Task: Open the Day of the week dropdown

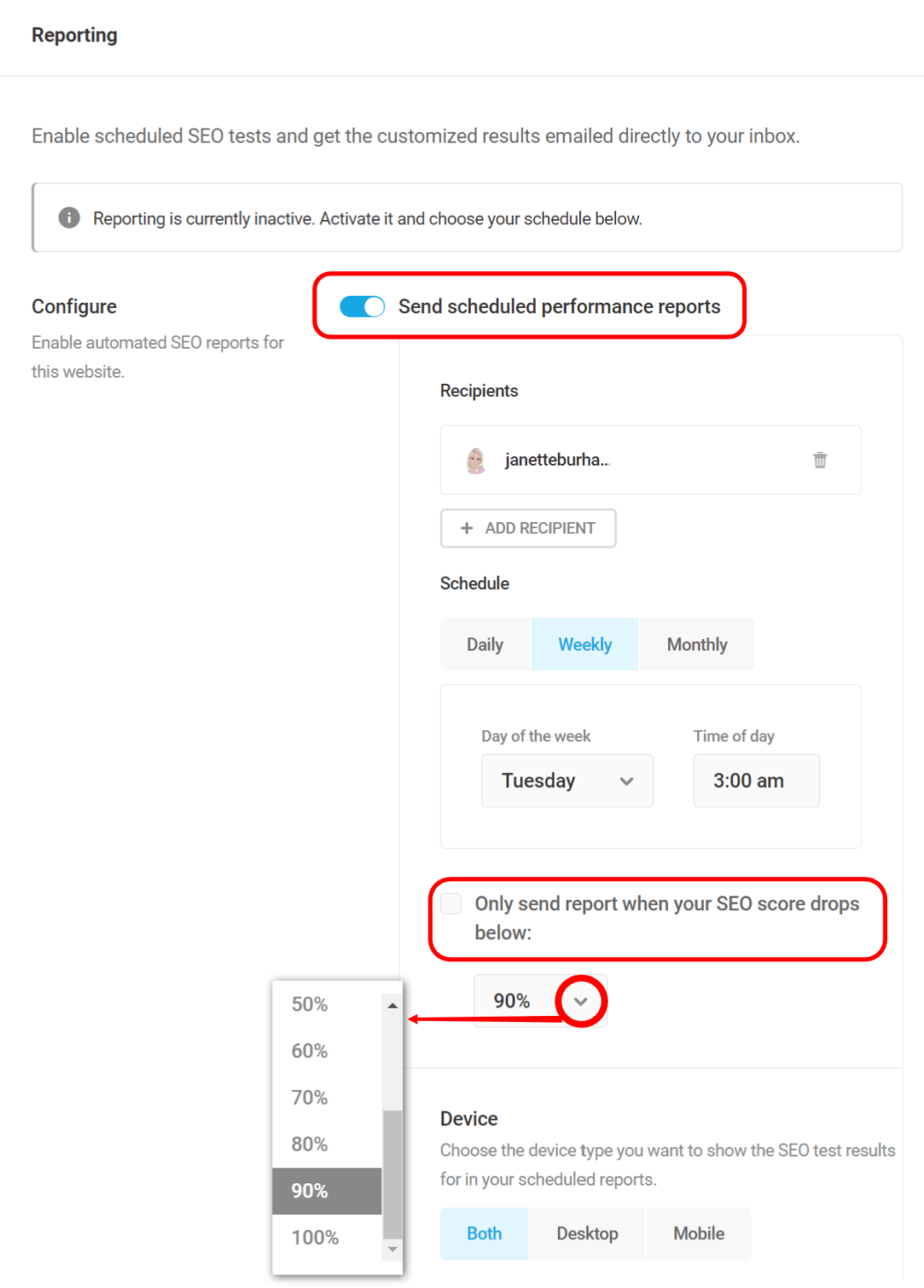Action: 567,781
